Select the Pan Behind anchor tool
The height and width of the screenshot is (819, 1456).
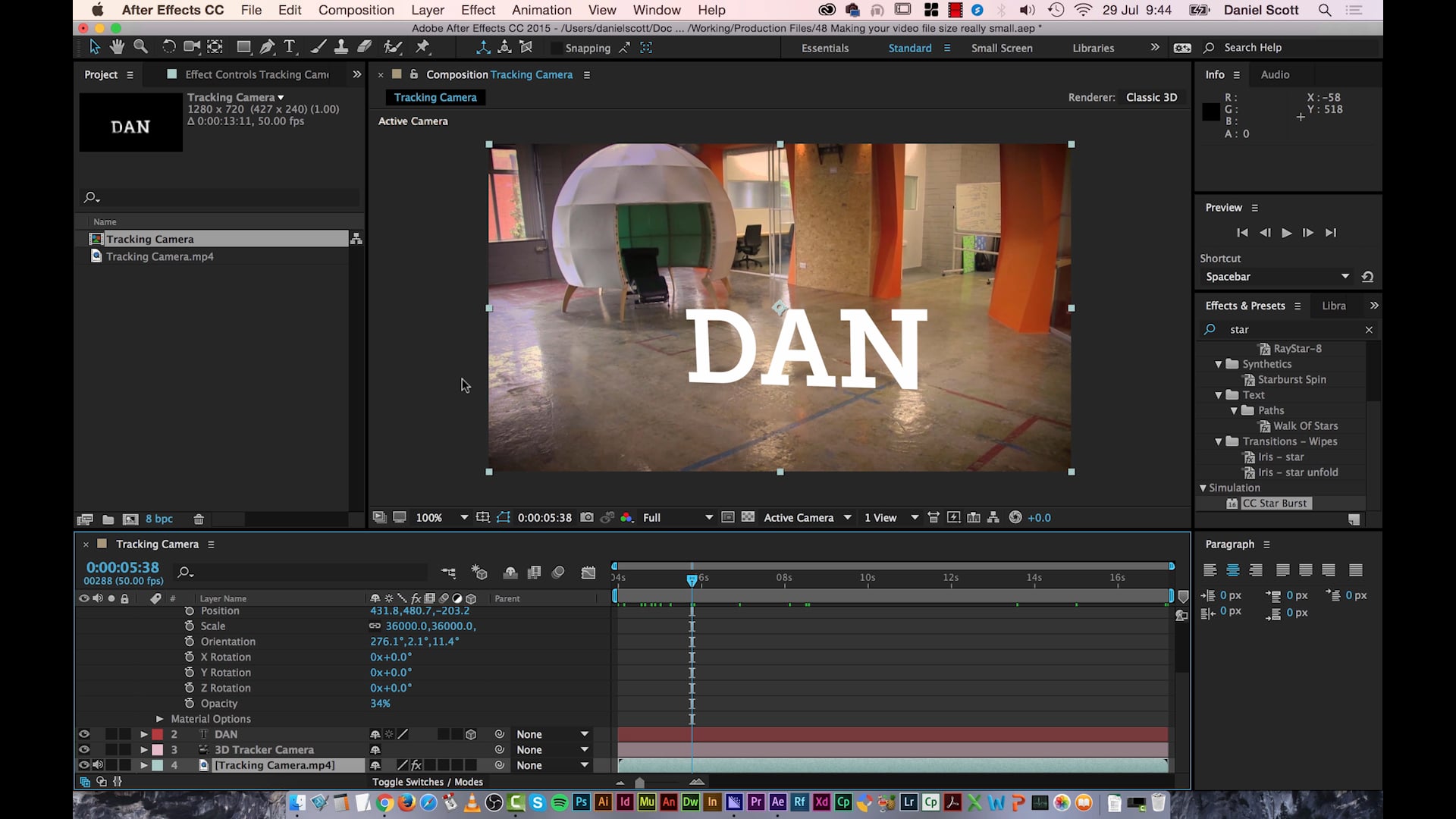pos(215,47)
